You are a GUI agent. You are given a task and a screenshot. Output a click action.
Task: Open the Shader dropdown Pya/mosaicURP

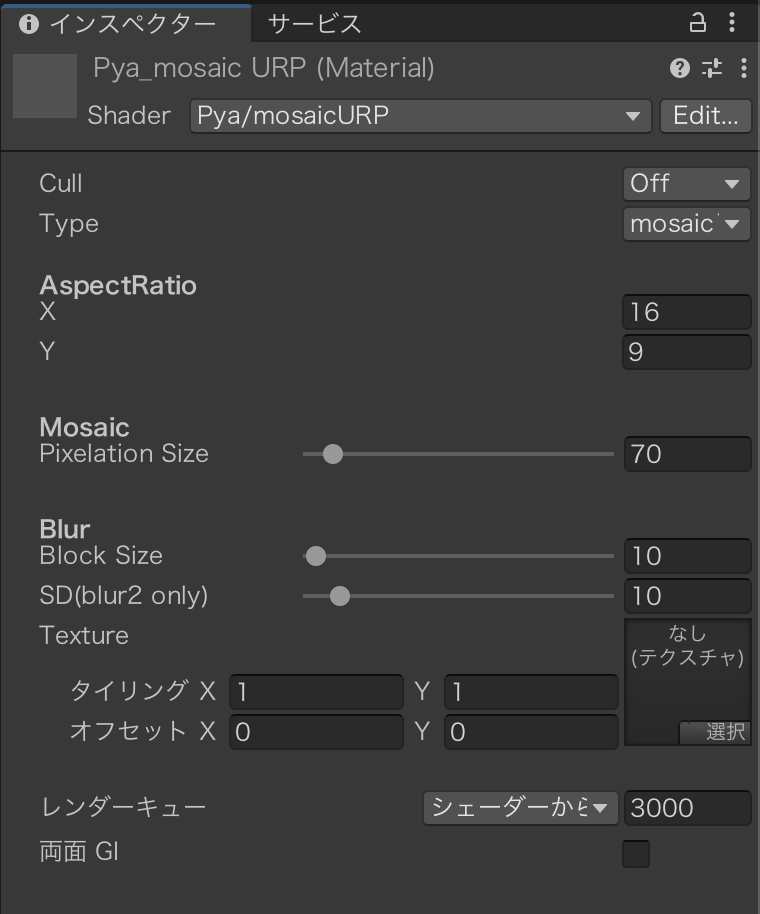(420, 116)
